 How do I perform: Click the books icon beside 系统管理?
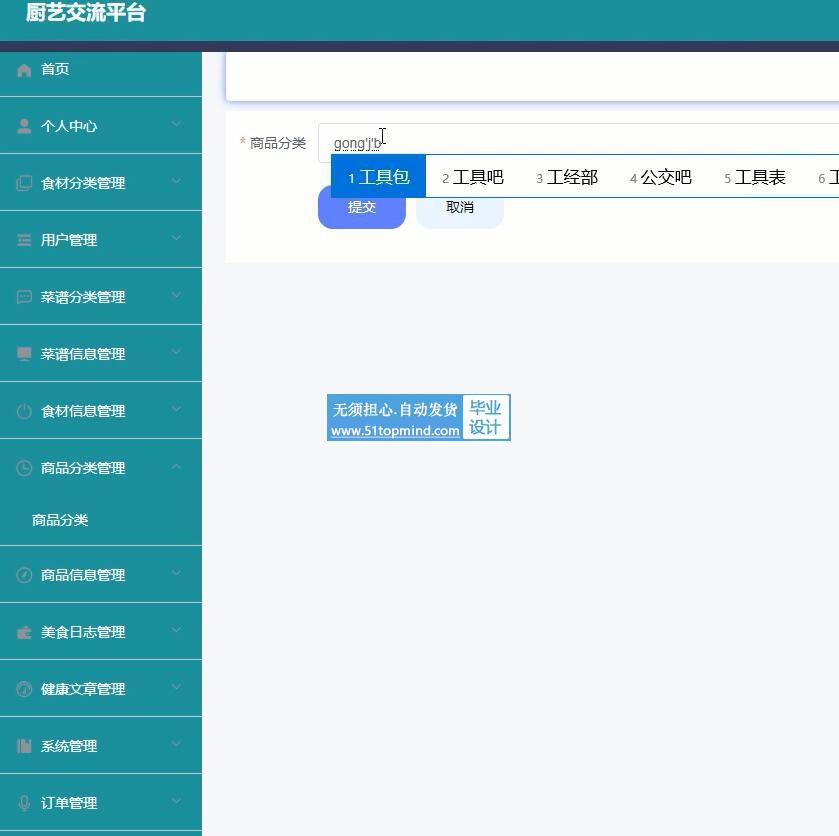(24, 746)
